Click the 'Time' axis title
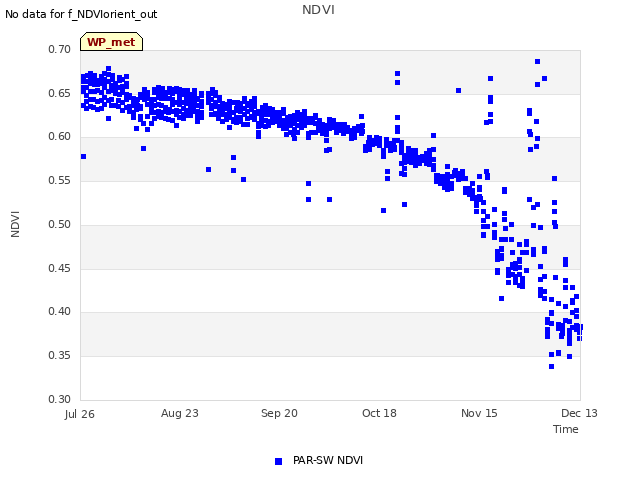This screenshot has width=640, height=480. tap(566, 429)
